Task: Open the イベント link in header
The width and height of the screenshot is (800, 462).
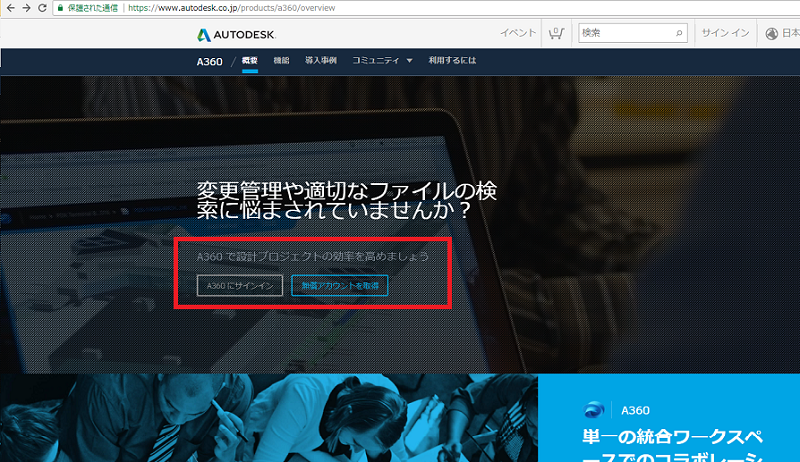Action: [518, 33]
